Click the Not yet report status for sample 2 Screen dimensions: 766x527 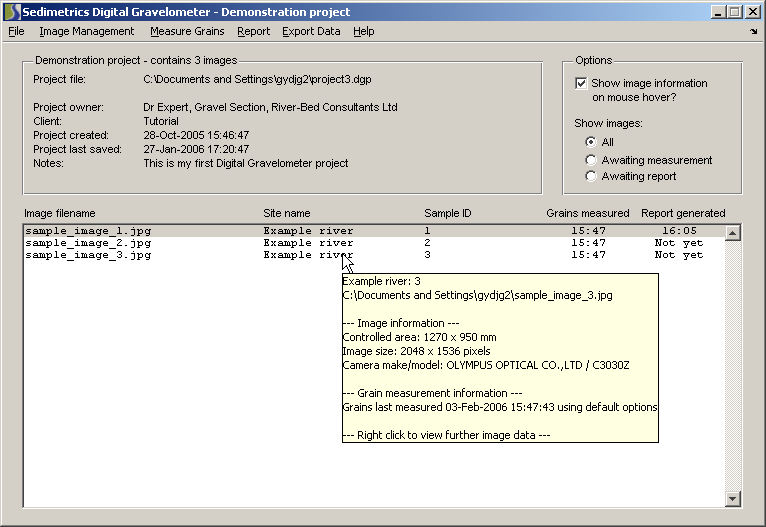point(678,243)
